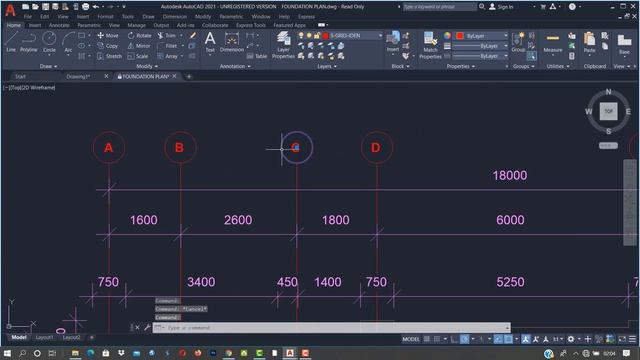The height and width of the screenshot is (360, 640).
Task: Open the ByLayer linetype dropdown
Action: (x=505, y=56)
